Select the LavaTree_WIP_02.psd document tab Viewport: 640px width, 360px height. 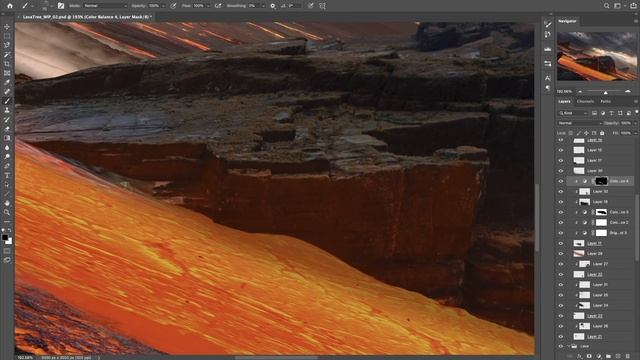click(87, 17)
